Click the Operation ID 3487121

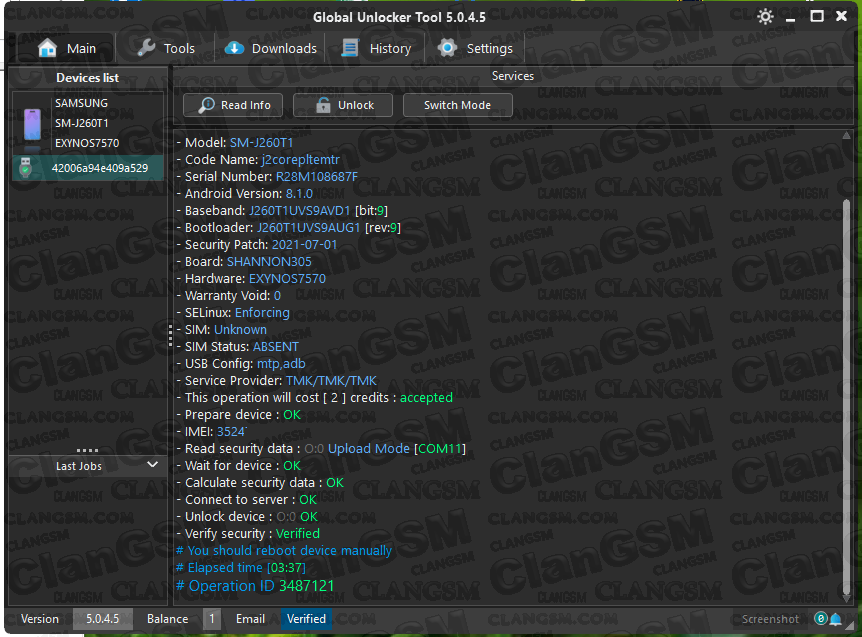(x=306, y=586)
